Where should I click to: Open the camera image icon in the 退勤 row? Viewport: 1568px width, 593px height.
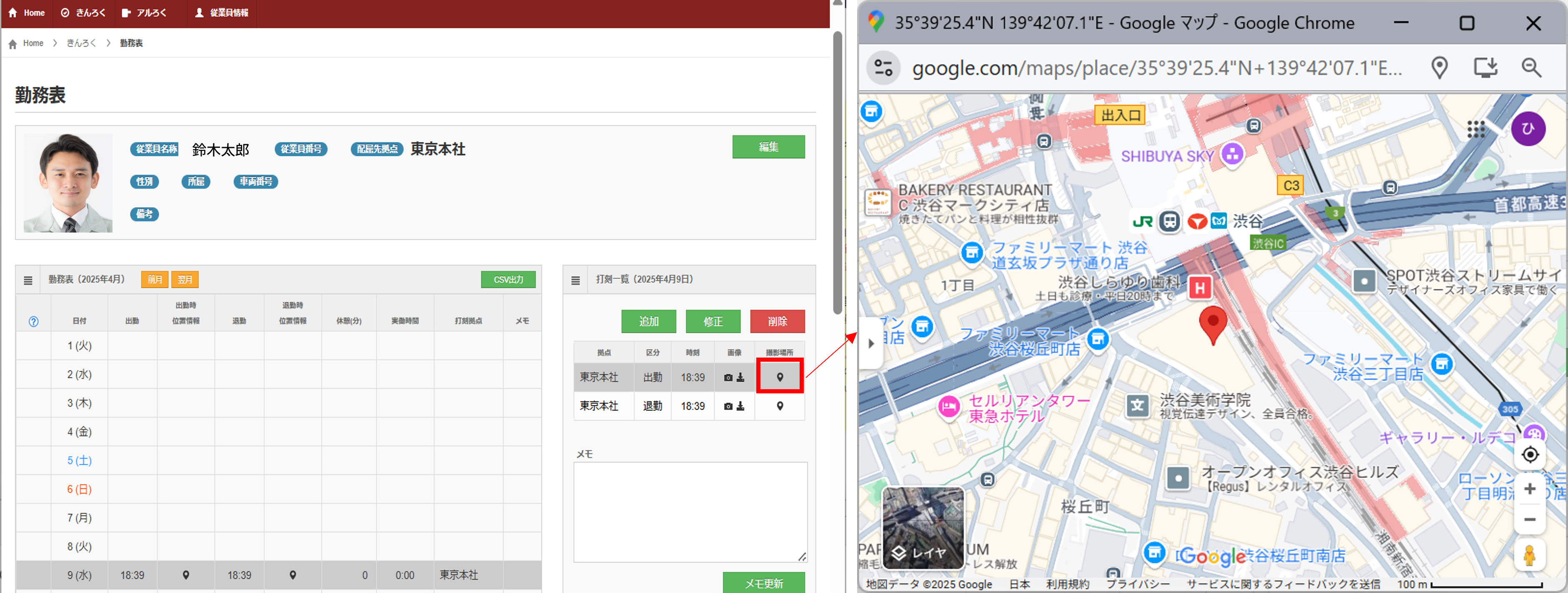point(728,406)
